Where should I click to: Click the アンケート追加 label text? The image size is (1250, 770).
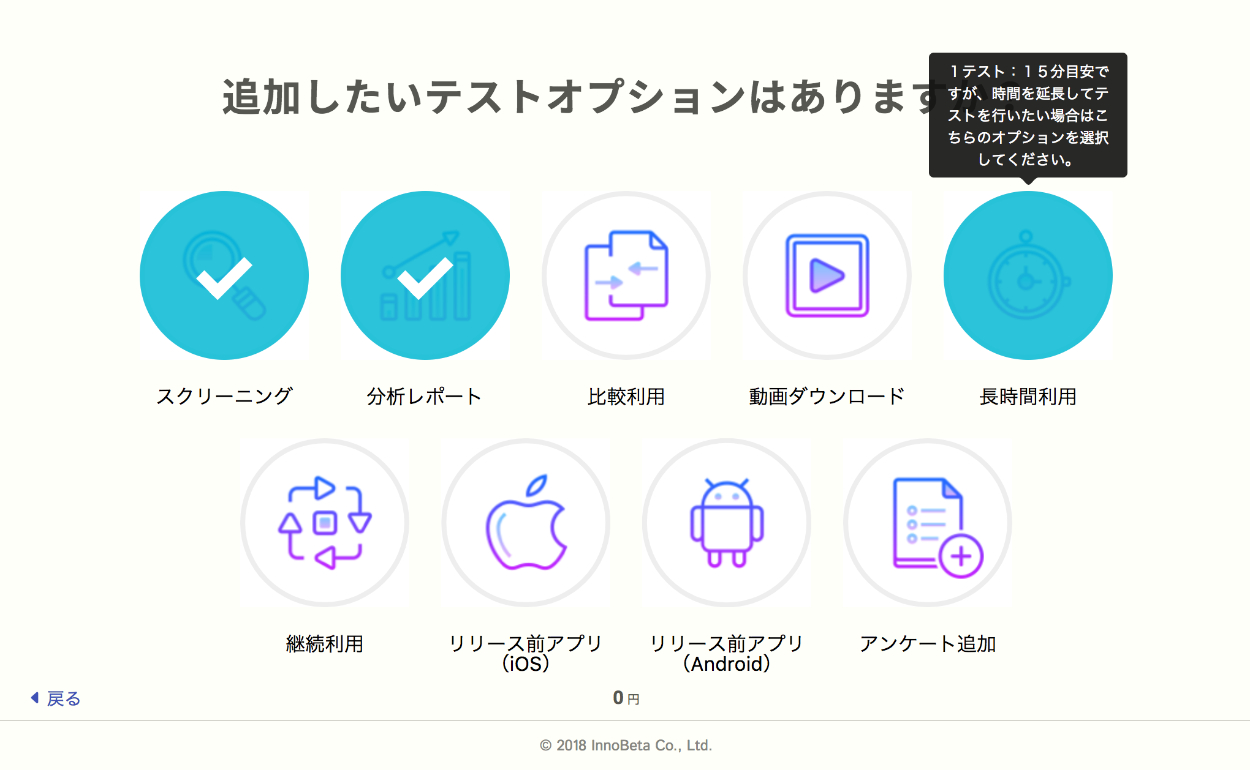tap(928, 644)
